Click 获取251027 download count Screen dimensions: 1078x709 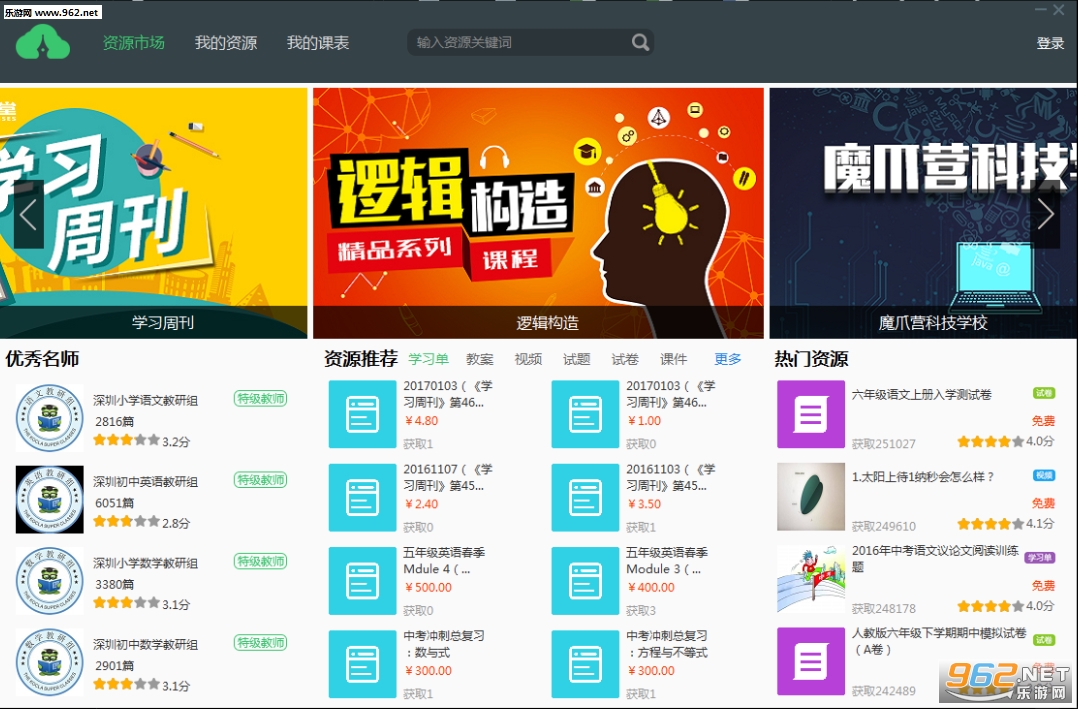click(883, 444)
